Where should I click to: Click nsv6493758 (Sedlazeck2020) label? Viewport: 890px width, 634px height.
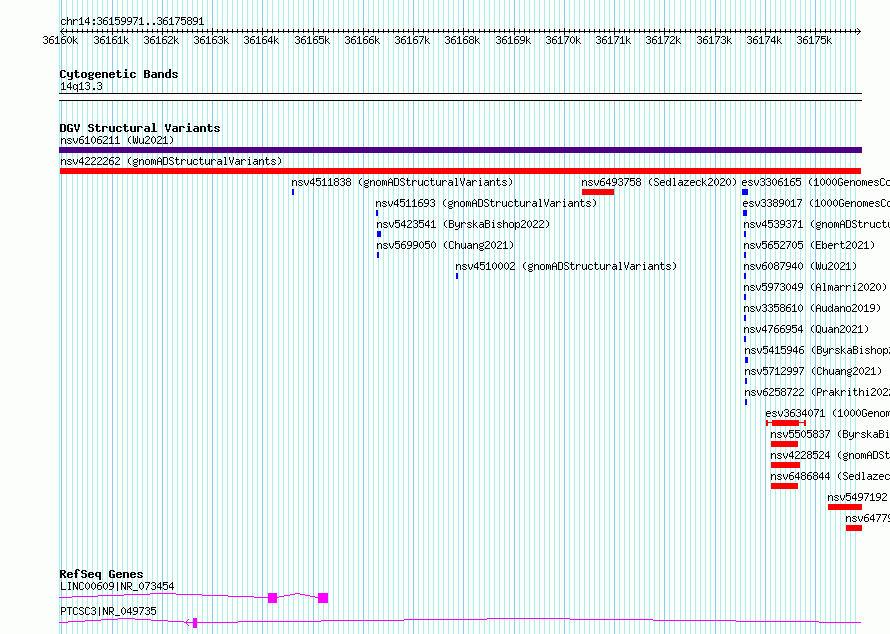pyautogui.click(x=659, y=182)
